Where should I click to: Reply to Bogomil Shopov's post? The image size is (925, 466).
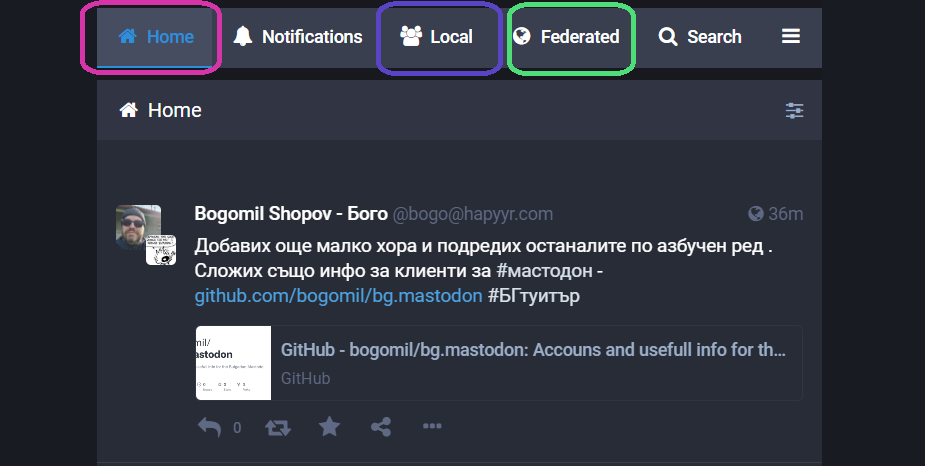[x=209, y=427]
